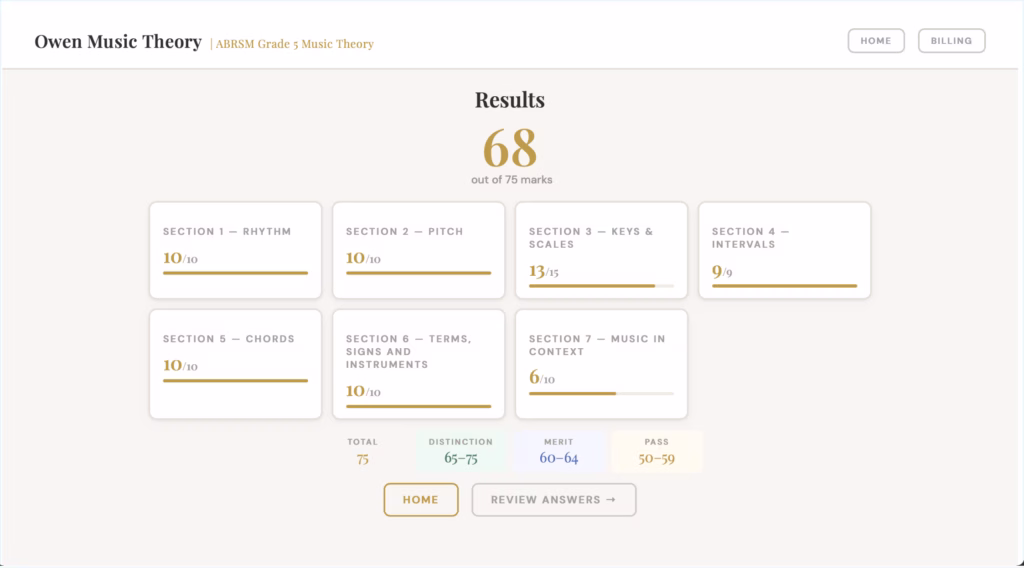Click the Keys & Scales progress bar

click(x=601, y=286)
